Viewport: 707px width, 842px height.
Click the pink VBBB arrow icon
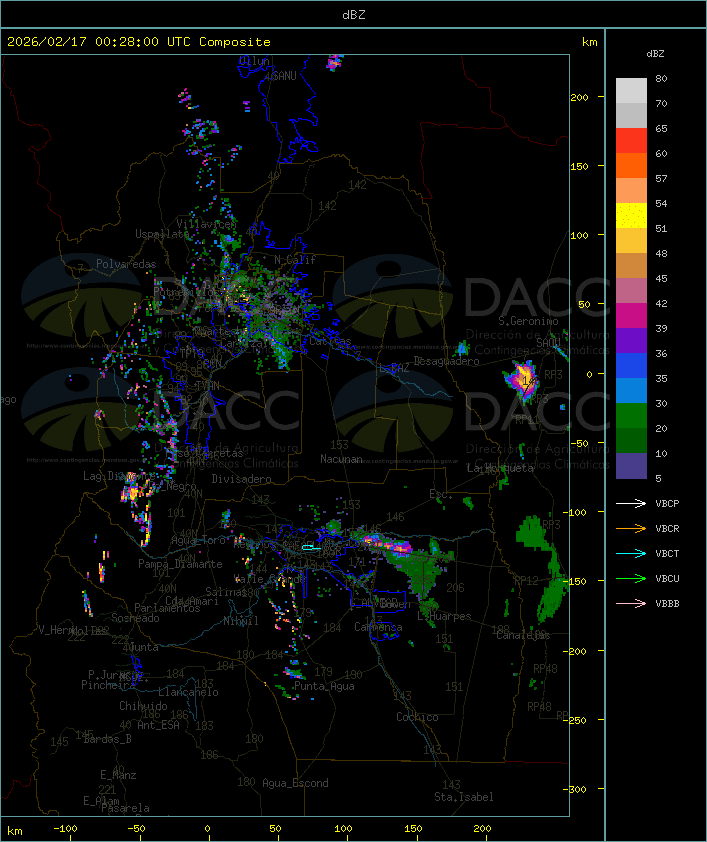coord(631,604)
